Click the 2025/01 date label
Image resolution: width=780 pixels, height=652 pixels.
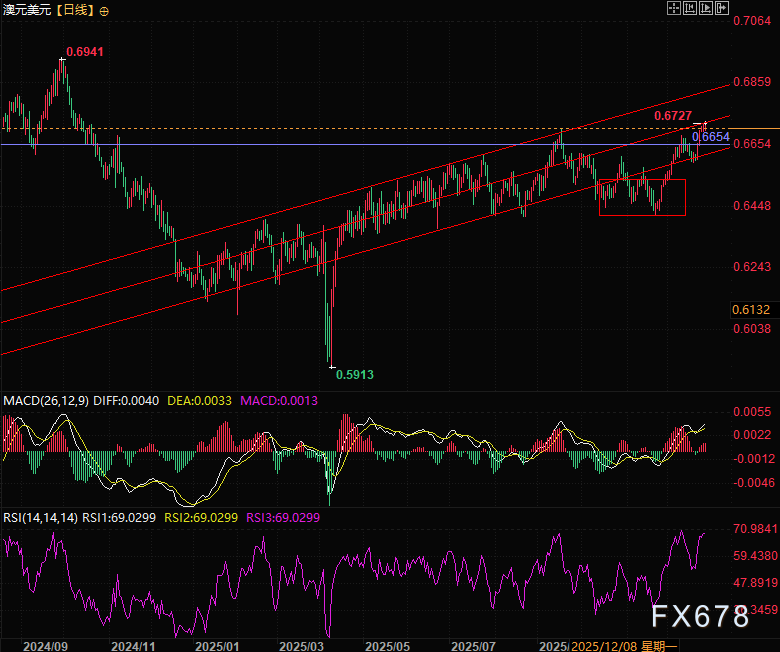[217, 646]
